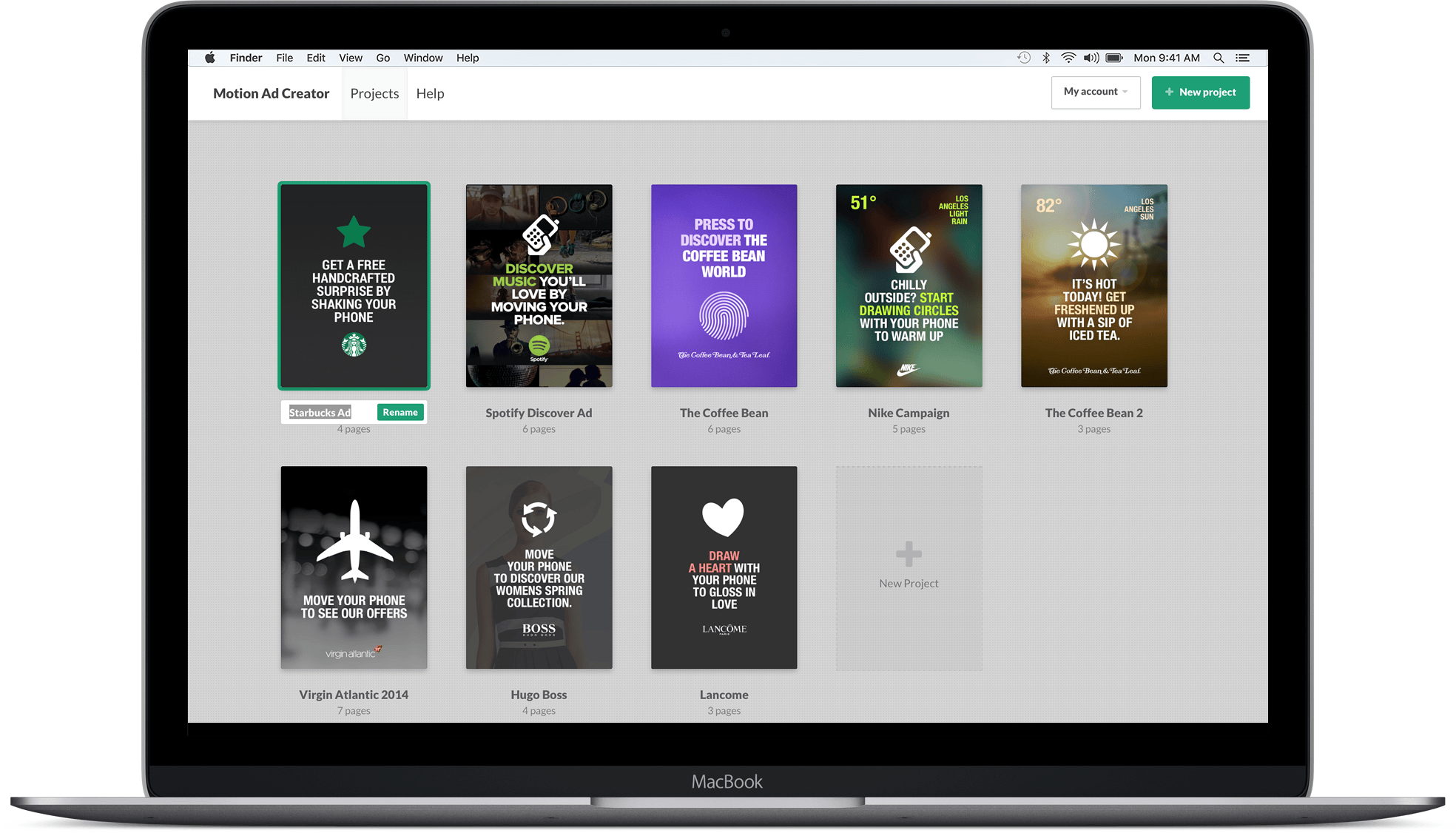Click the Spotify Discover Ad title
This screenshot has width=1456, height=833.
(539, 413)
